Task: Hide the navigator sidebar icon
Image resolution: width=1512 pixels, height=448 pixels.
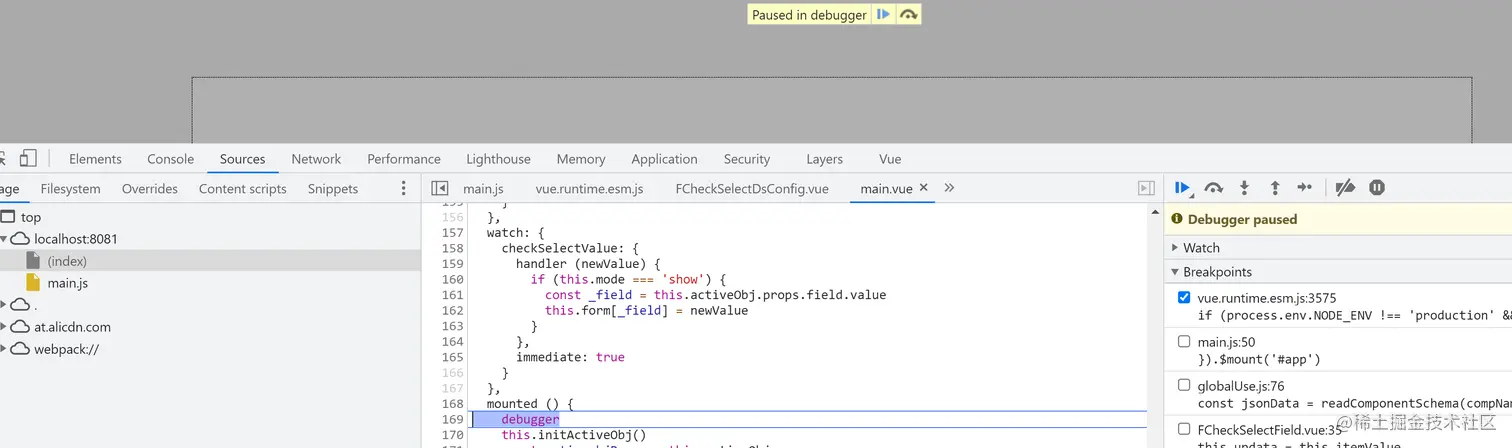Action: pyautogui.click(x=439, y=188)
